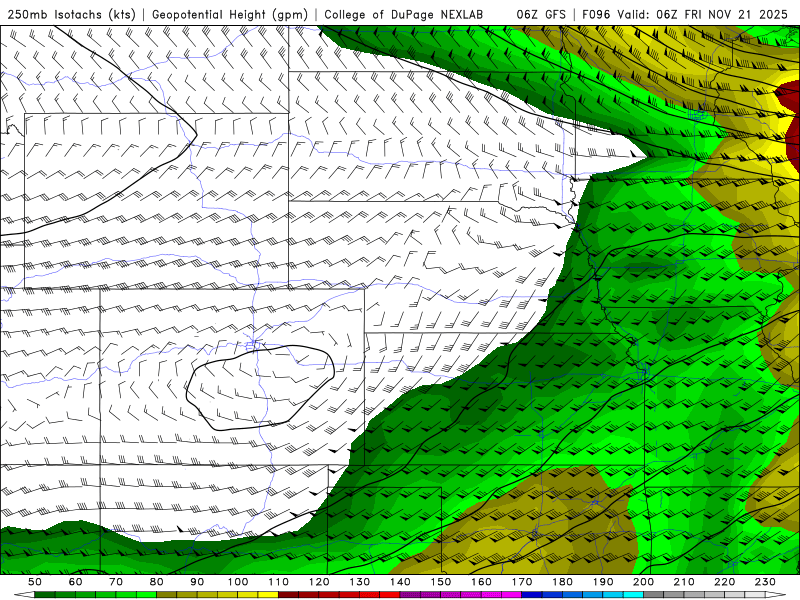Image resolution: width=800 pixels, height=600 pixels.
Task: Click the 60 knot legend label
Action: [x=76, y=582]
